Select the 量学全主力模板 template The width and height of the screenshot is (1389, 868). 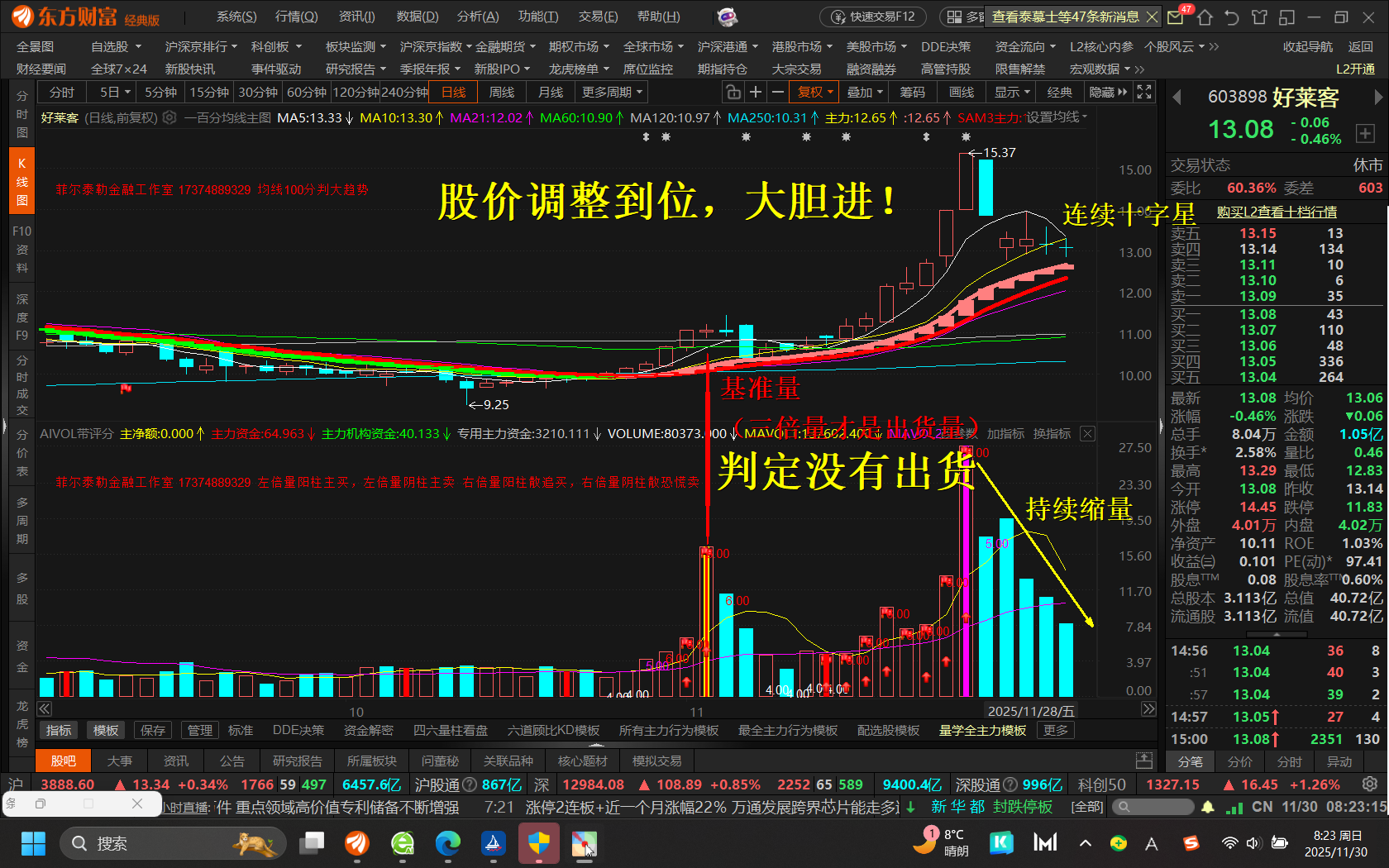(x=982, y=731)
